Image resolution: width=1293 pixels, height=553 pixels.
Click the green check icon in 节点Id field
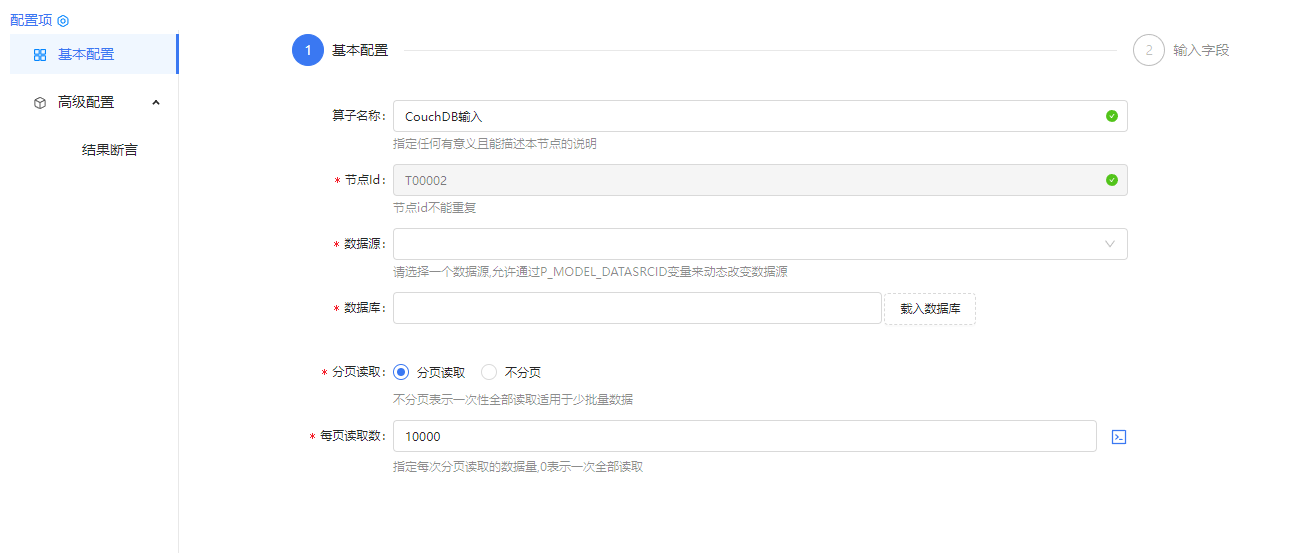point(1111,180)
